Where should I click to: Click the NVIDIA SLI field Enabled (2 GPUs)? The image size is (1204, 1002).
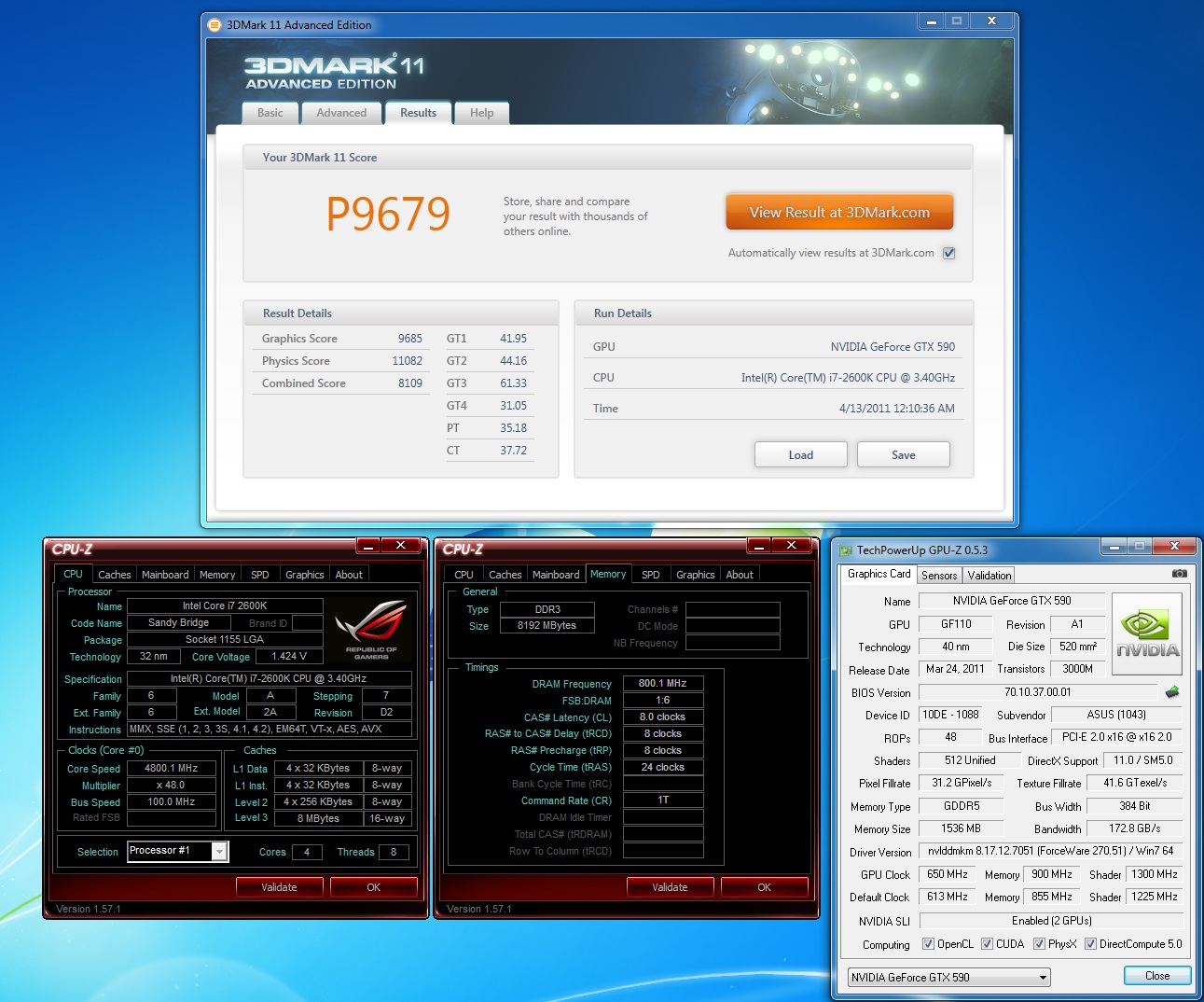point(1051,921)
